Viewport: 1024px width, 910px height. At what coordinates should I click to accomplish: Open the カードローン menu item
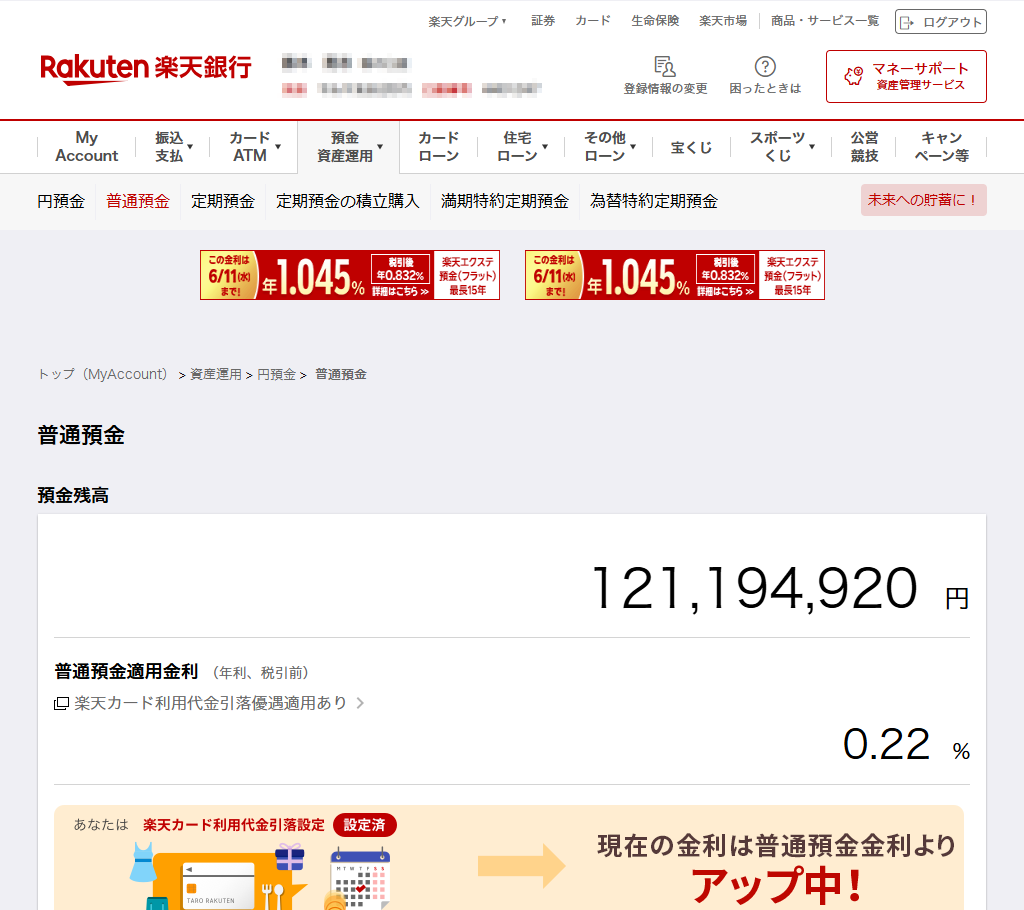click(438, 147)
